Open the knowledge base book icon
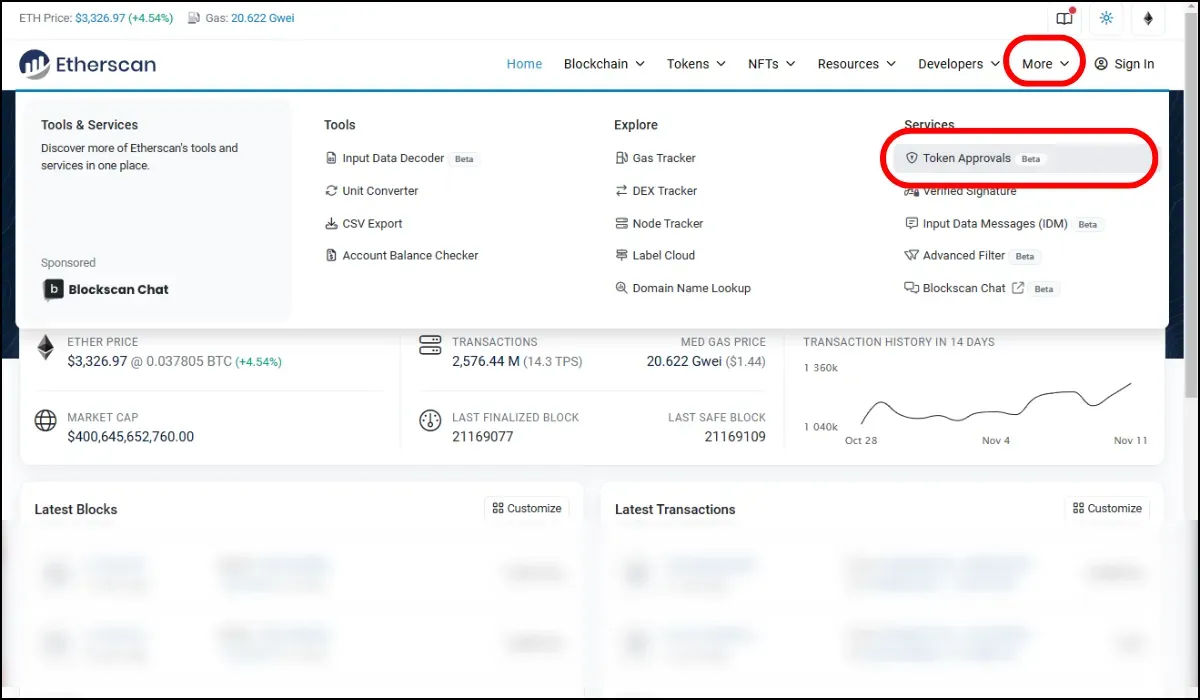This screenshot has width=1200, height=700. point(1064,18)
